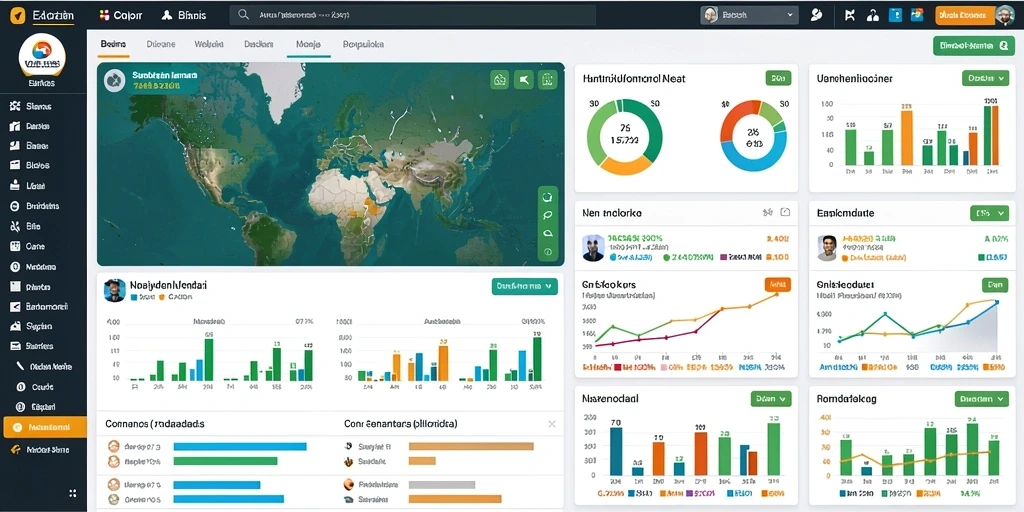Click the search field in top bar
This screenshot has width=1024, height=512.
coord(413,14)
